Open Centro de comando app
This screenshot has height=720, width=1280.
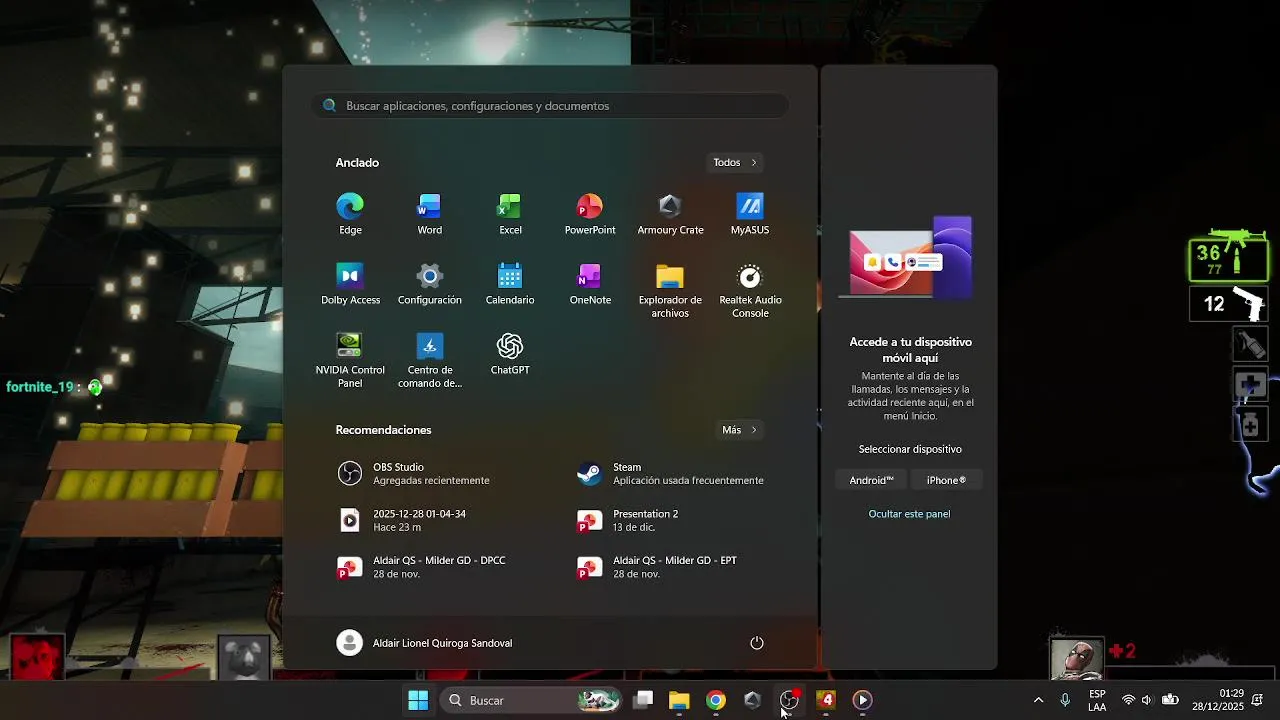(x=430, y=360)
